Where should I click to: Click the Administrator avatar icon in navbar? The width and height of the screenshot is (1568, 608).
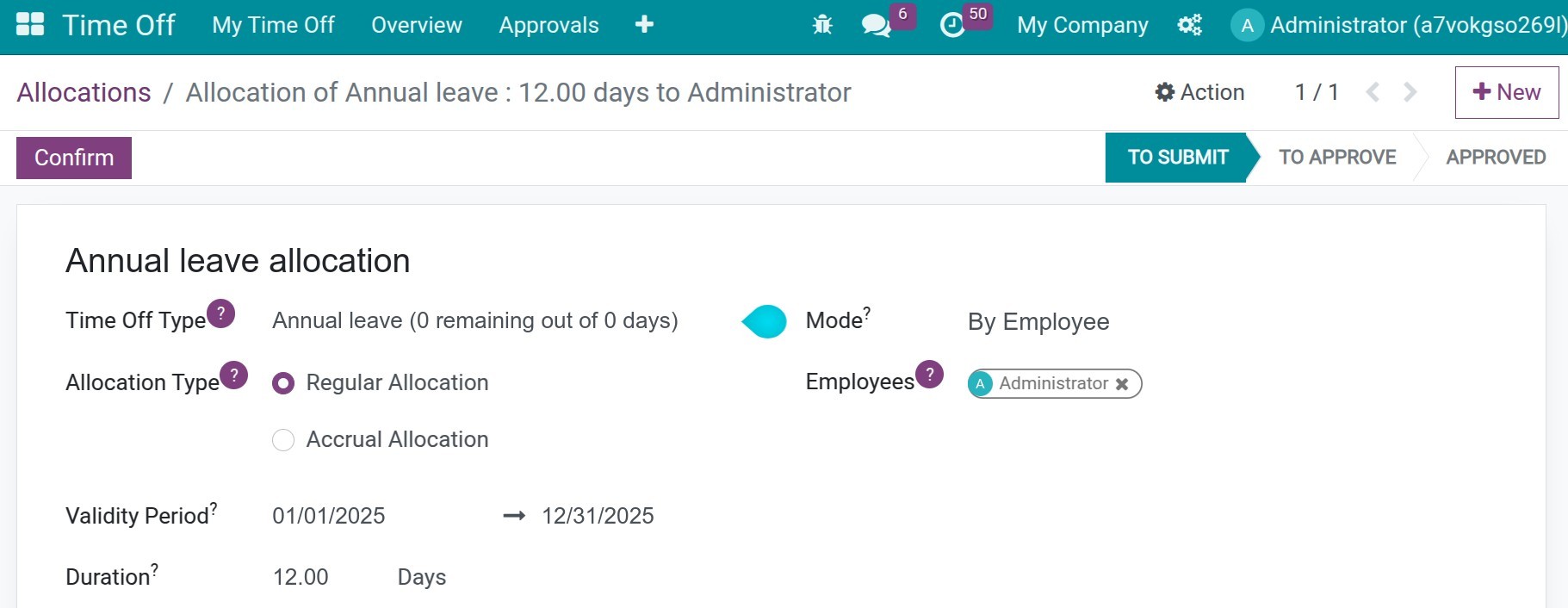coord(1247,25)
